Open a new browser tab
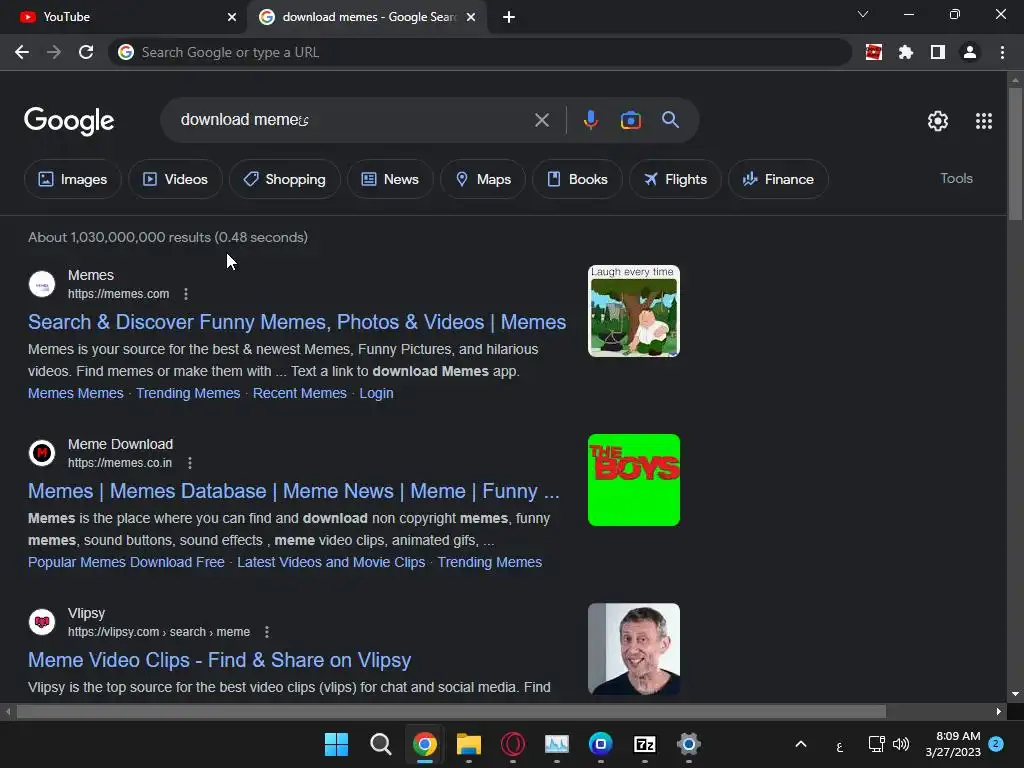1024x768 pixels. (x=509, y=17)
